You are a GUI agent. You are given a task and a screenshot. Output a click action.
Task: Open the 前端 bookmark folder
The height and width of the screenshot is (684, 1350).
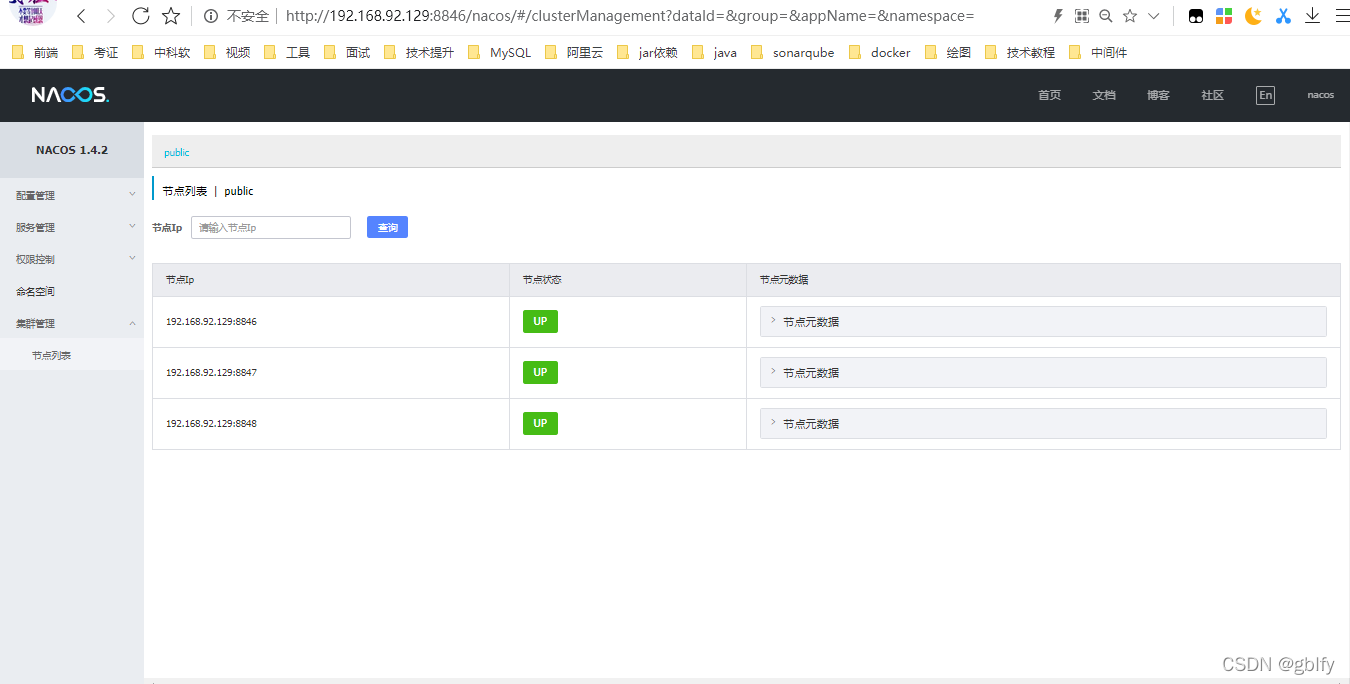tap(35, 52)
